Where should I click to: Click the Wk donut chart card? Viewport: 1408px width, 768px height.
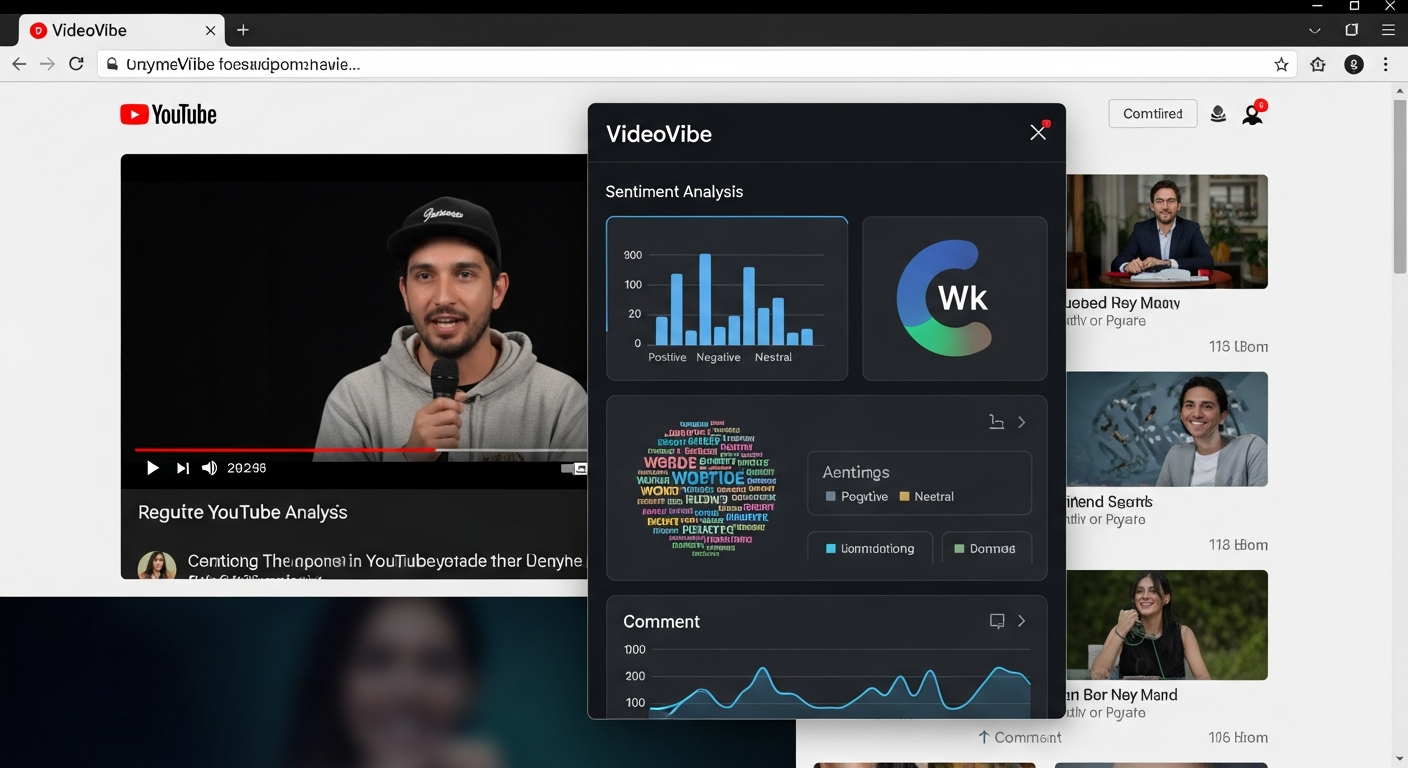[955, 298]
